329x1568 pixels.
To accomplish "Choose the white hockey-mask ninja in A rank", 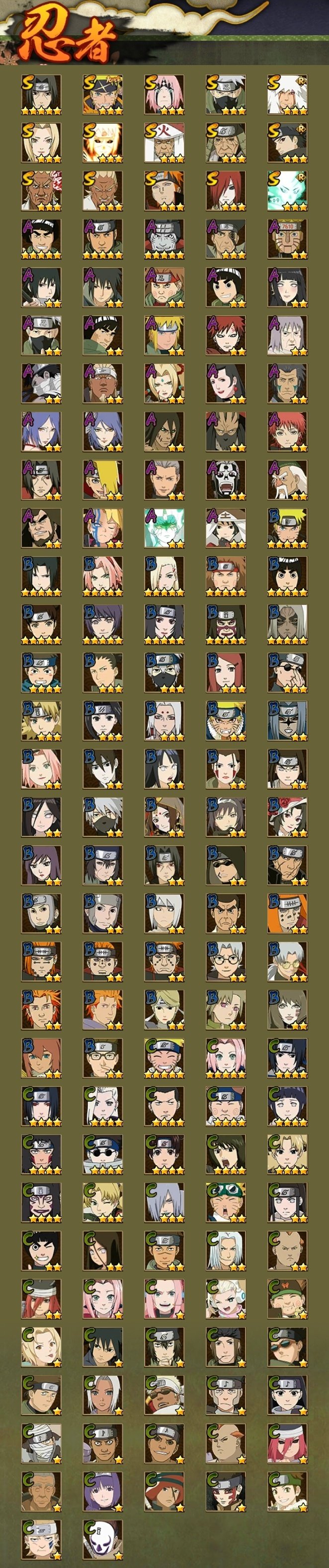I will coord(226,480).
